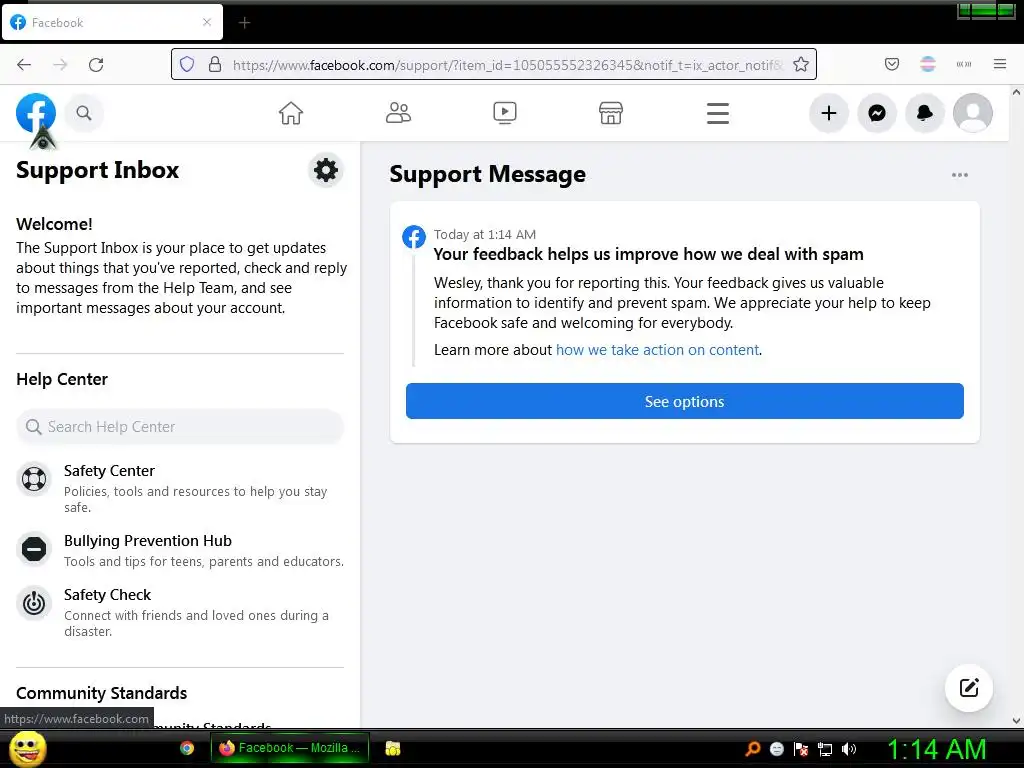Click the network tray icon
Image resolution: width=1024 pixels, height=768 pixels.
825,749
